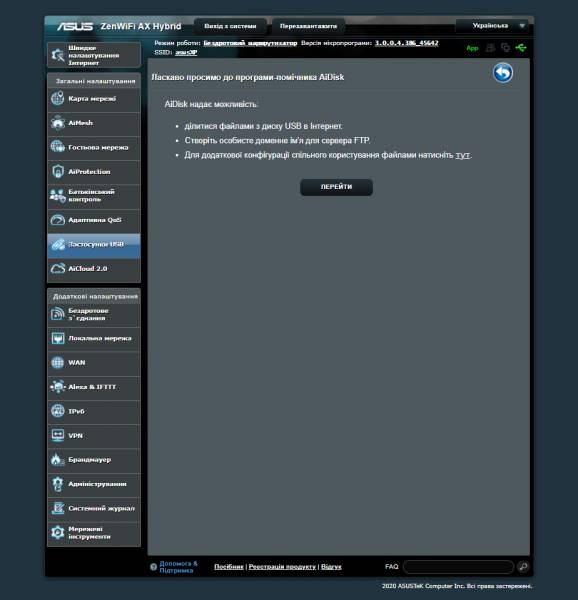Screen dimensions: 578x600
Task: Click the wireless settings icon
Action: (58, 314)
